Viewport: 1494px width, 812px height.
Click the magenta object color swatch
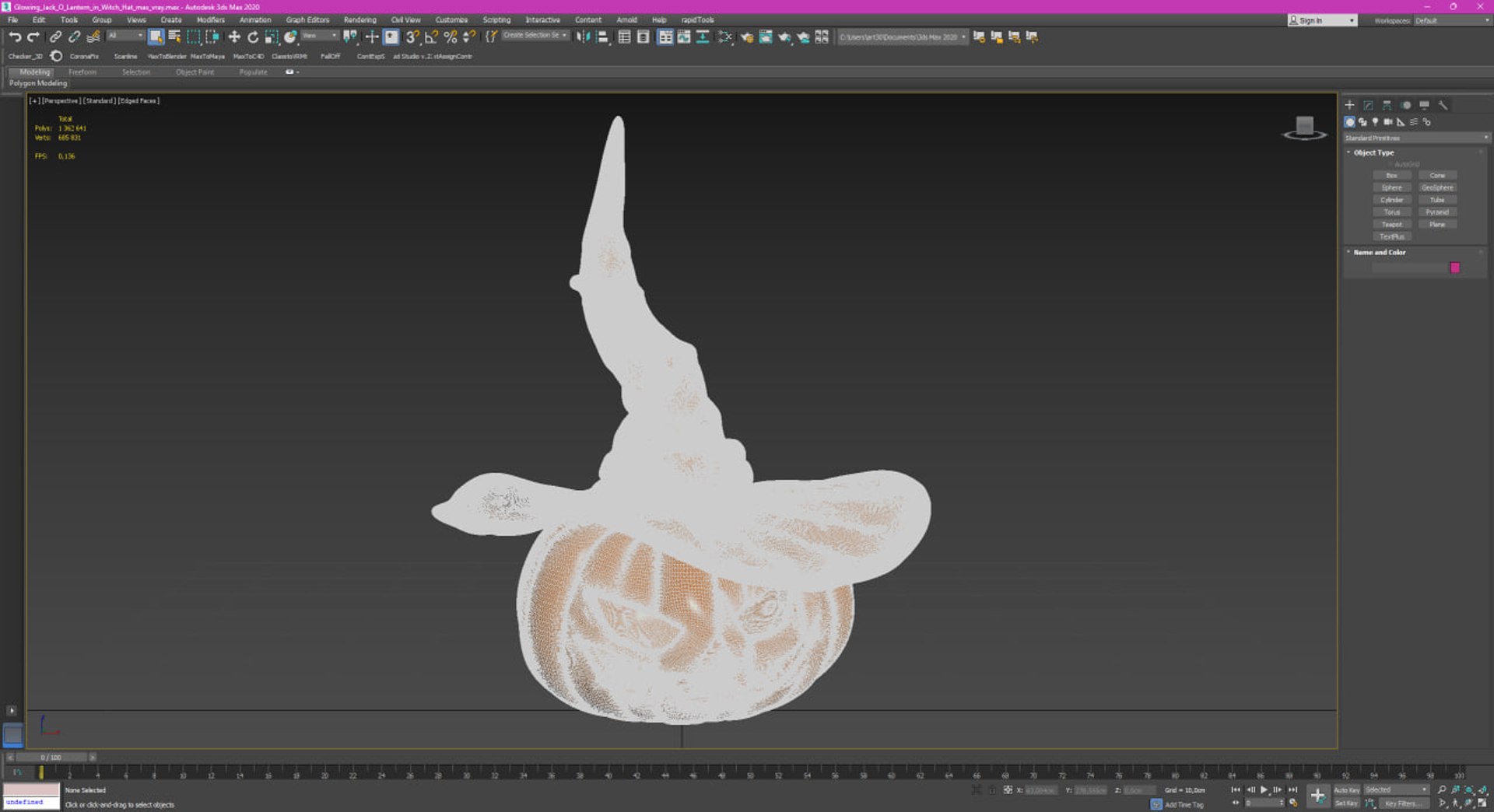click(x=1454, y=268)
